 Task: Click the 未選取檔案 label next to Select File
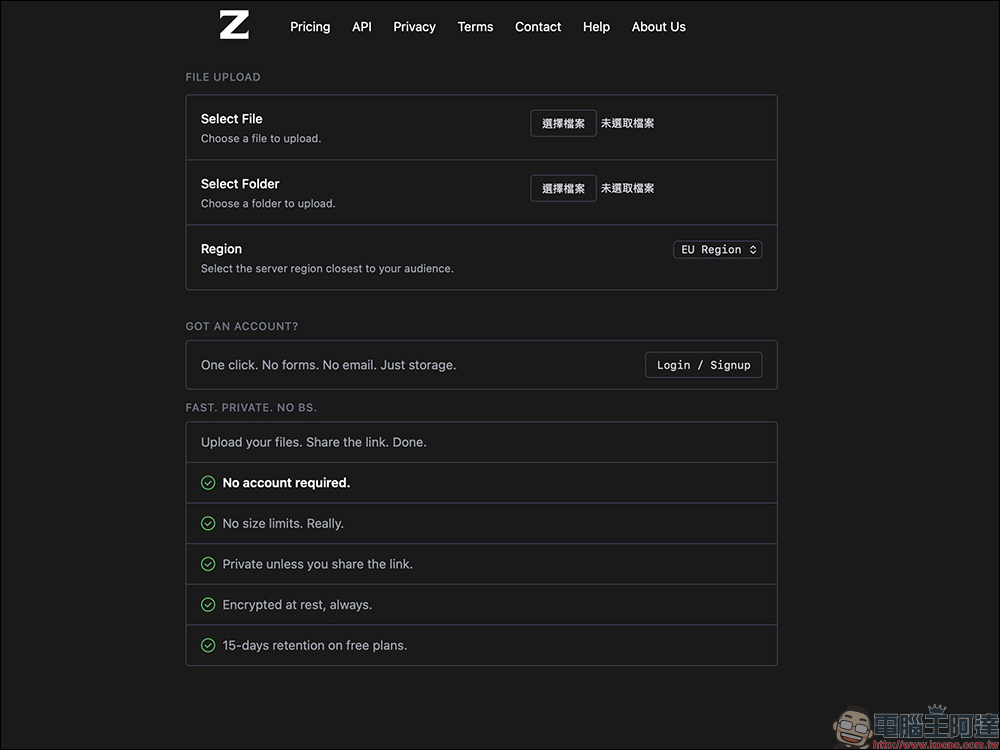click(627, 123)
